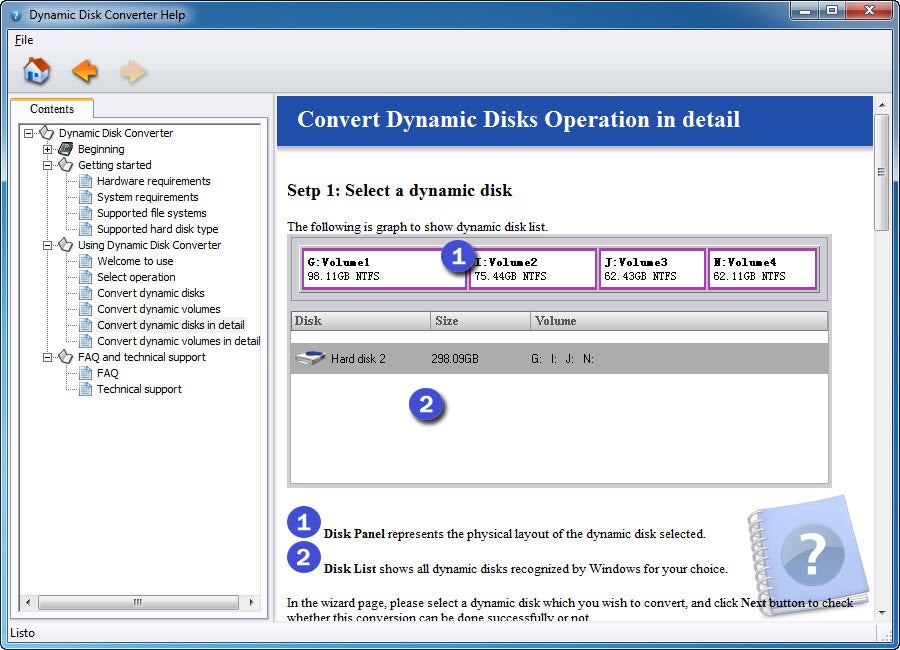Screen dimensions: 900x650
Task: Open the Welcome to use topic
Action: tap(135, 261)
